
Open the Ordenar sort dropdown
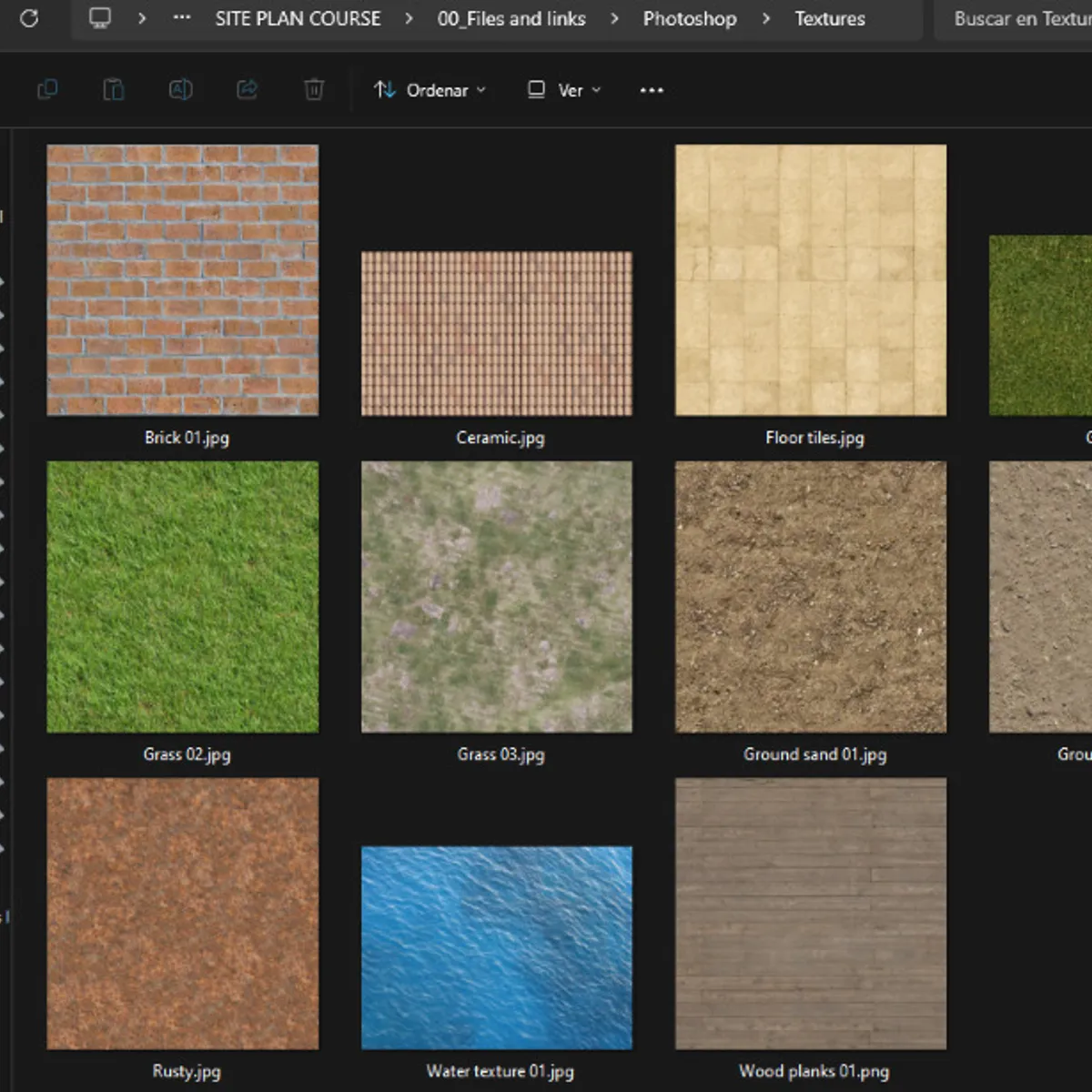[x=430, y=89]
